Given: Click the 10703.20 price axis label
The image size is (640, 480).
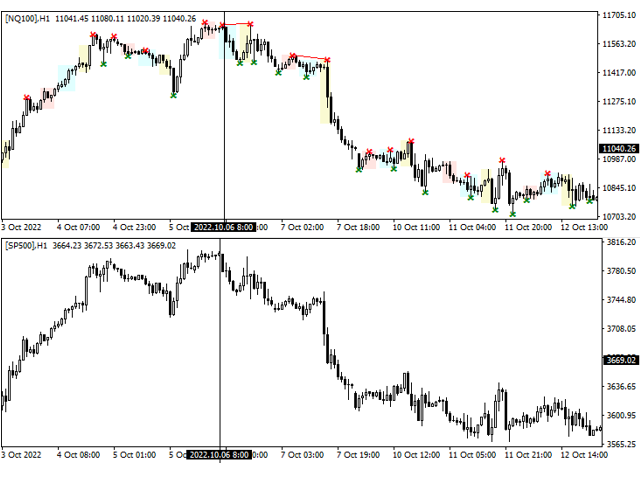Looking at the screenshot, I should click(619, 216).
